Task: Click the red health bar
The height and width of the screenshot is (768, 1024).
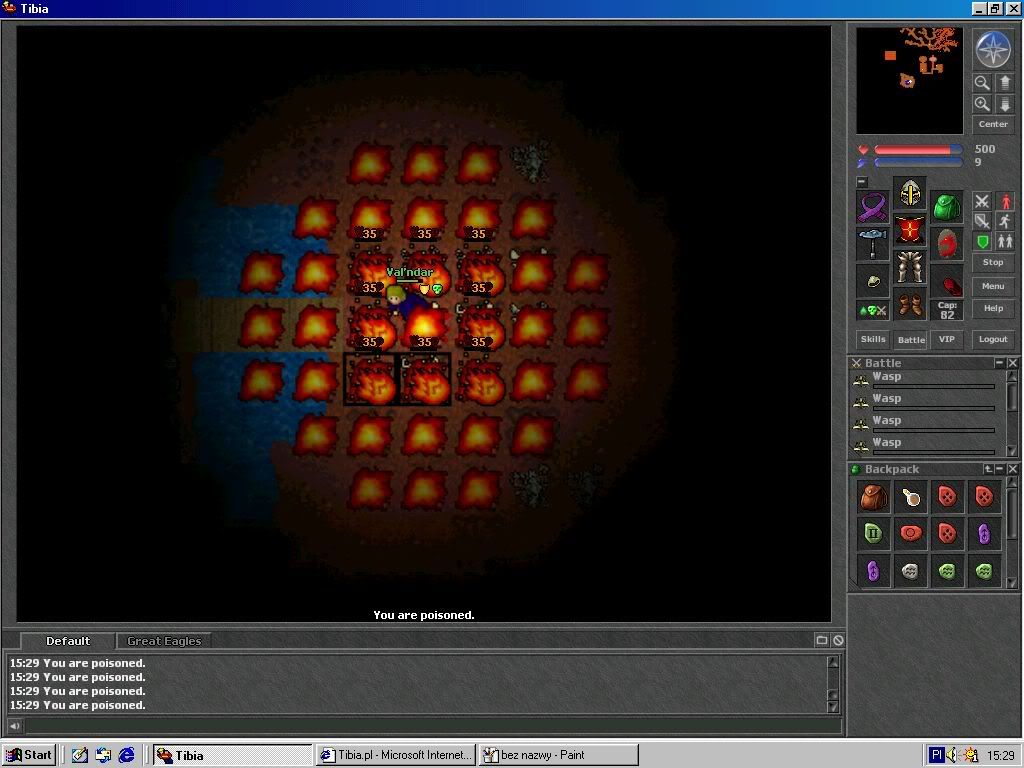Action: click(918, 150)
